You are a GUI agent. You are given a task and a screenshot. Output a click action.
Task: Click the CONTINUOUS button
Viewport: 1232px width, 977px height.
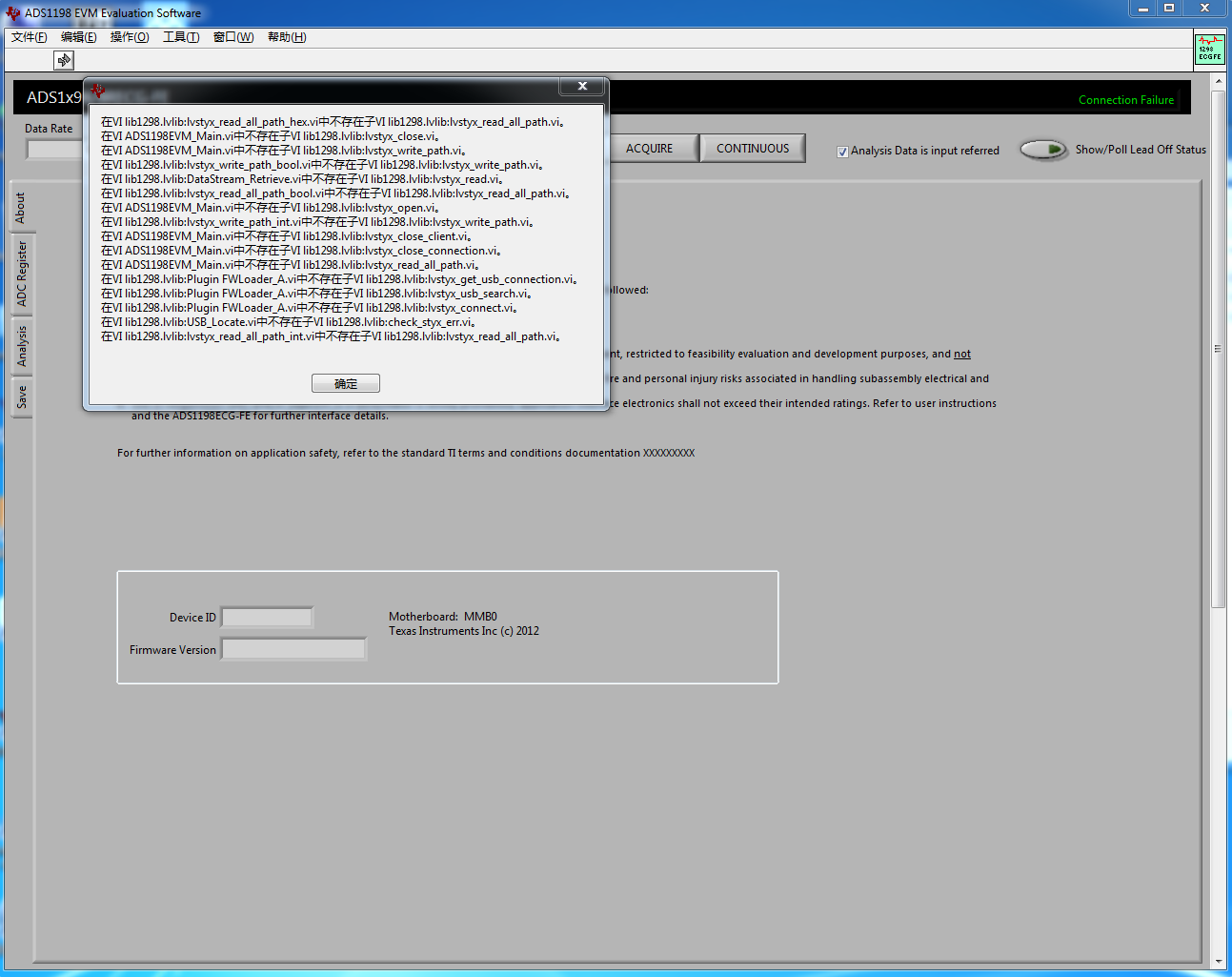tap(753, 149)
